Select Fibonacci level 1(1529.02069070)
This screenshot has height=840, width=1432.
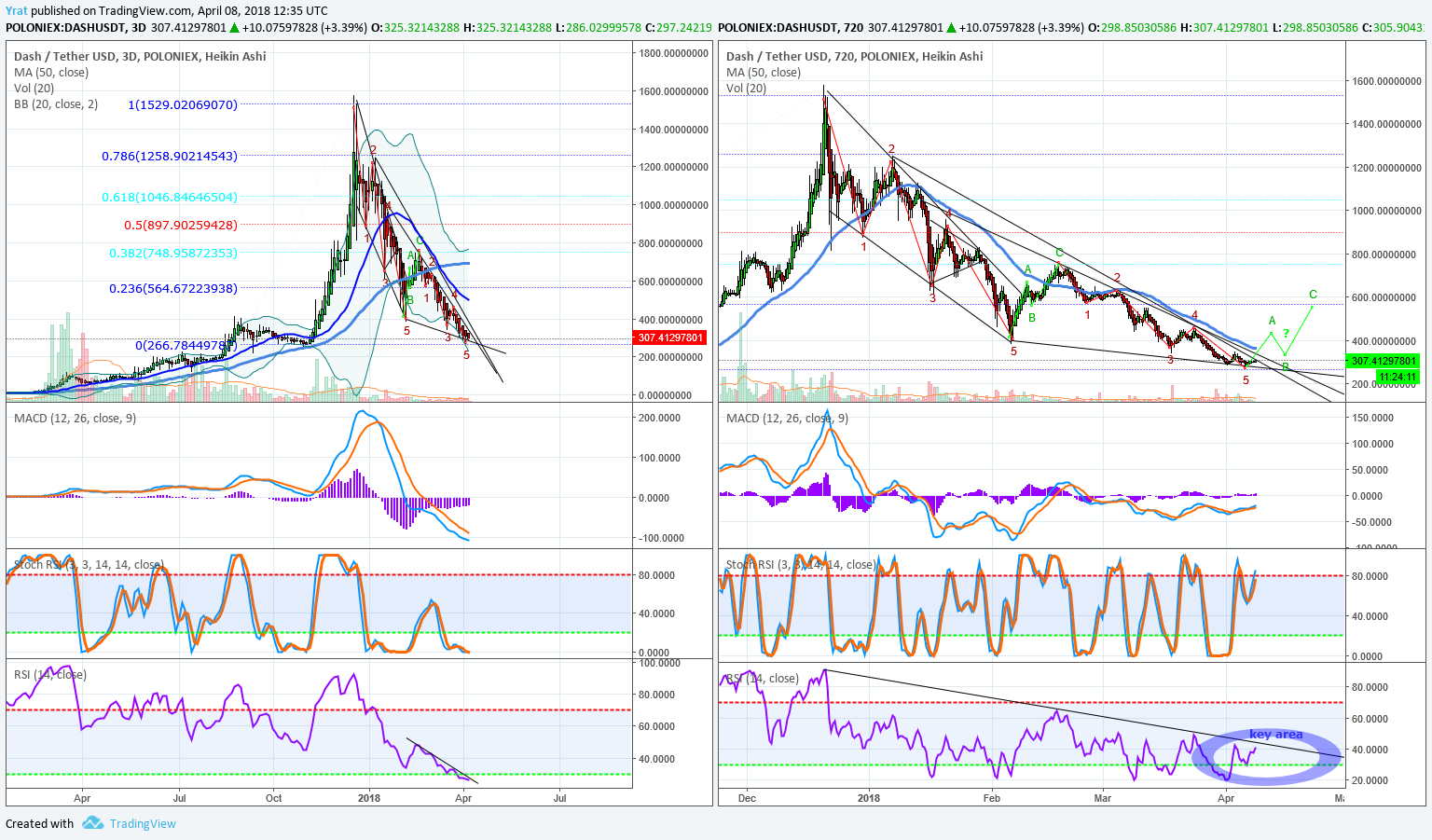(183, 104)
